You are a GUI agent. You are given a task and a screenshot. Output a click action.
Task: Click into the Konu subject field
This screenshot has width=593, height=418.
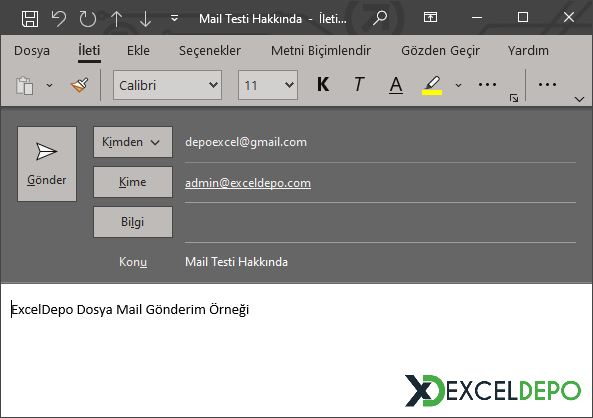click(380, 262)
